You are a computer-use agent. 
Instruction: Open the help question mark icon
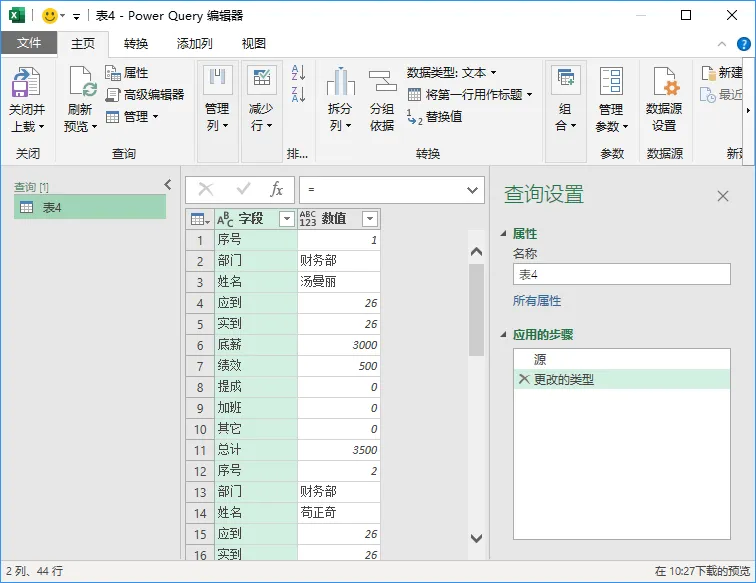(x=744, y=44)
